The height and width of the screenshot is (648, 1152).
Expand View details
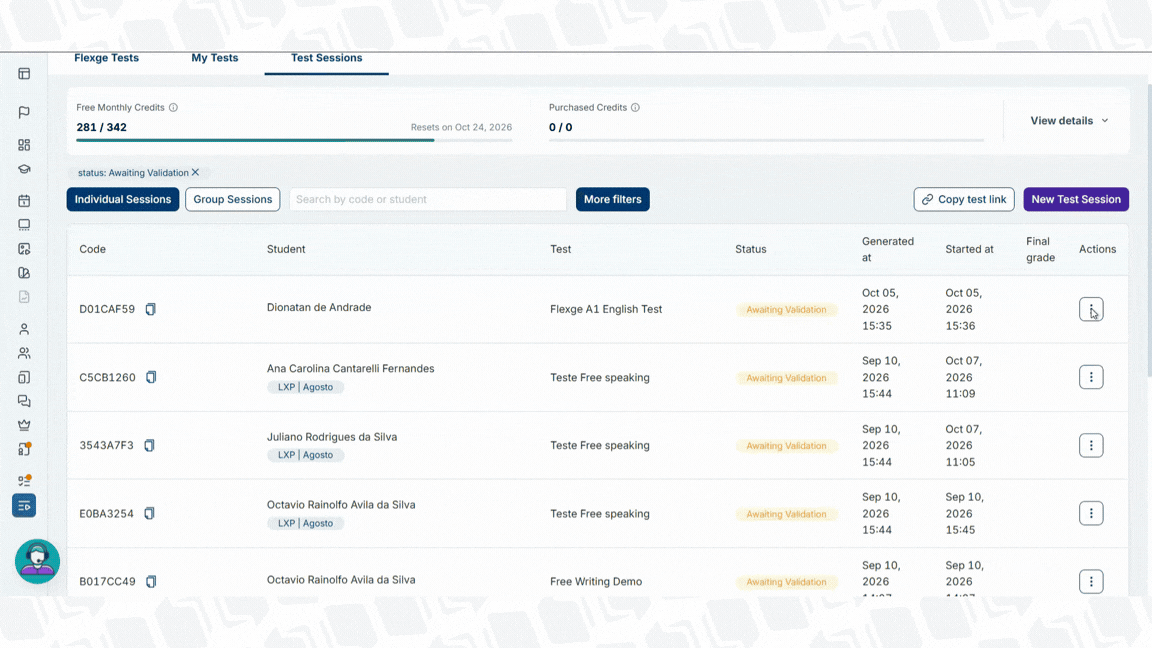point(1069,120)
